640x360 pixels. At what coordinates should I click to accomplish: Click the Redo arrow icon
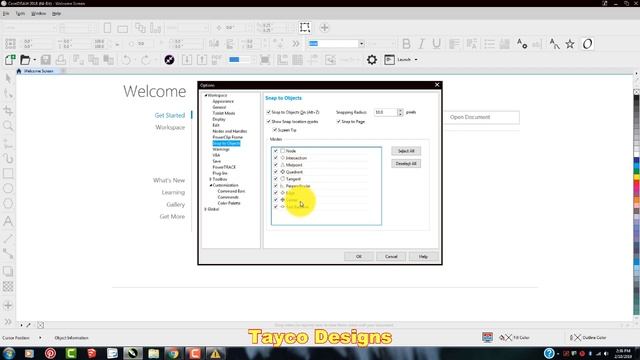pyautogui.click(x=146, y=60)
